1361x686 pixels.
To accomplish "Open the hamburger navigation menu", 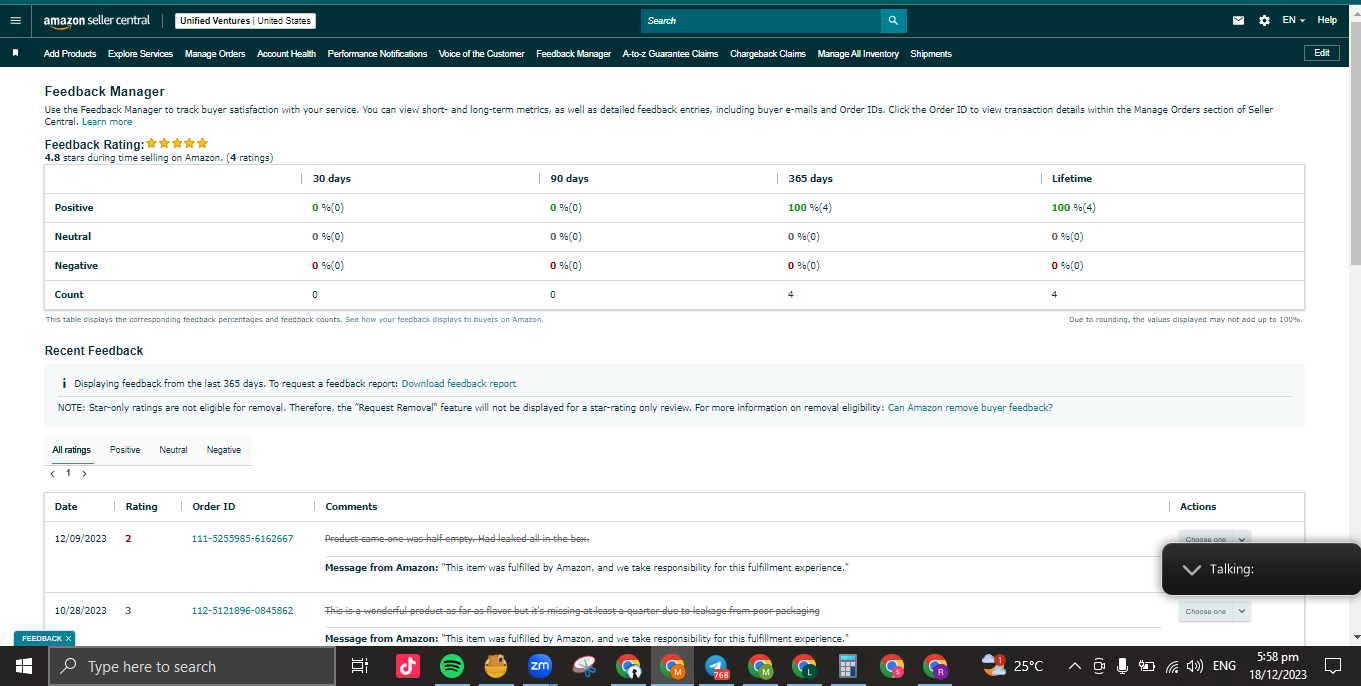I will 15,20.
